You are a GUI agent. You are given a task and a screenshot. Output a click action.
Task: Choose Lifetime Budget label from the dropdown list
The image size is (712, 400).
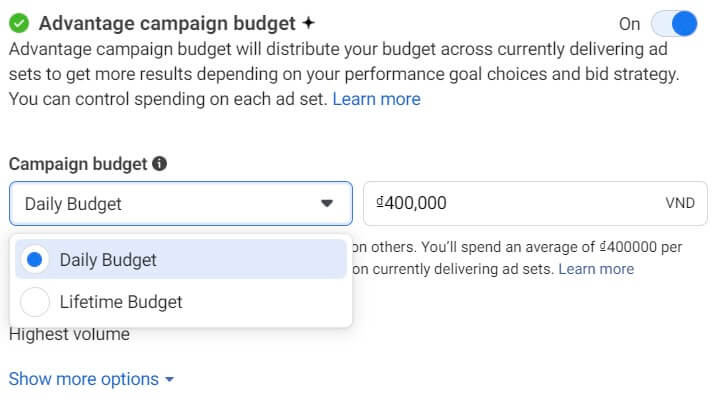(x=121, y=301)
